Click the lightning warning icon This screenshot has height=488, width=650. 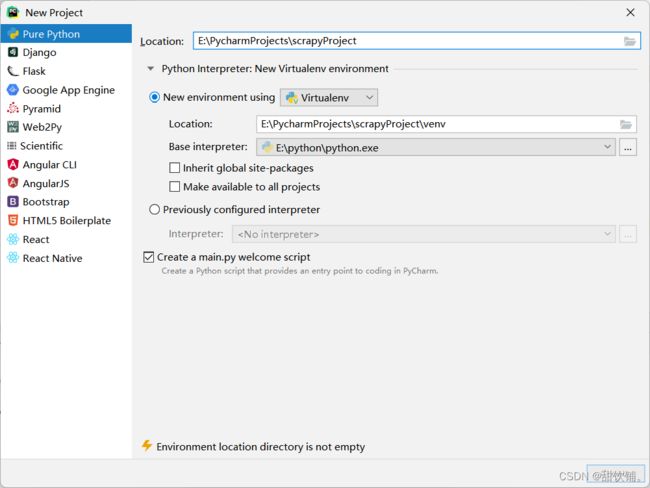(147, 446)
